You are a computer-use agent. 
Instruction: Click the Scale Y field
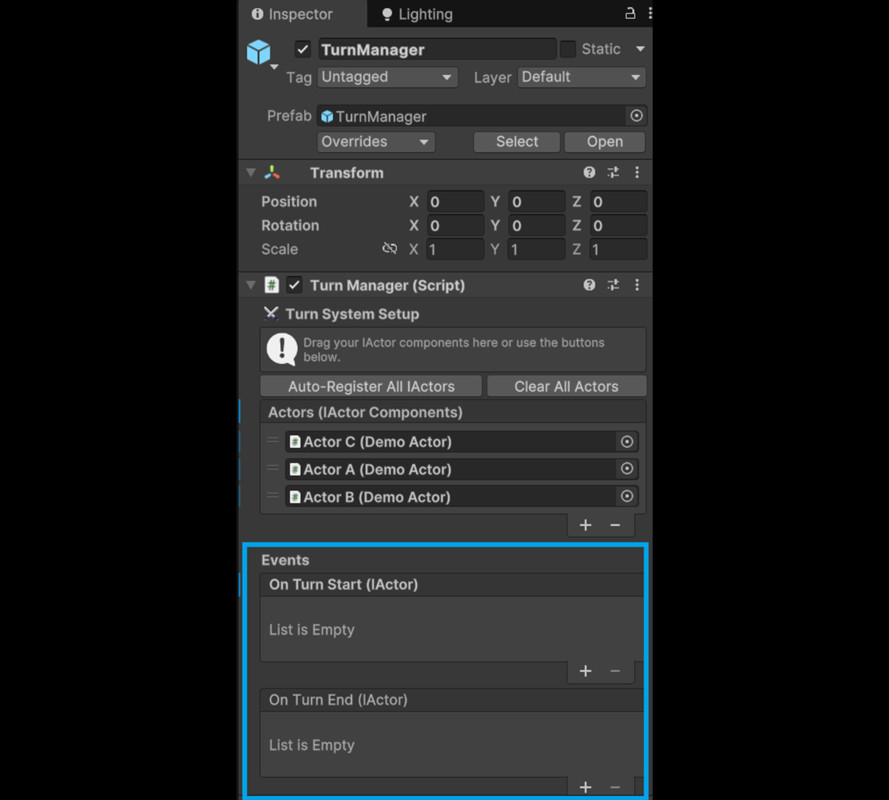pyautogui.click(x=536, y=249)
